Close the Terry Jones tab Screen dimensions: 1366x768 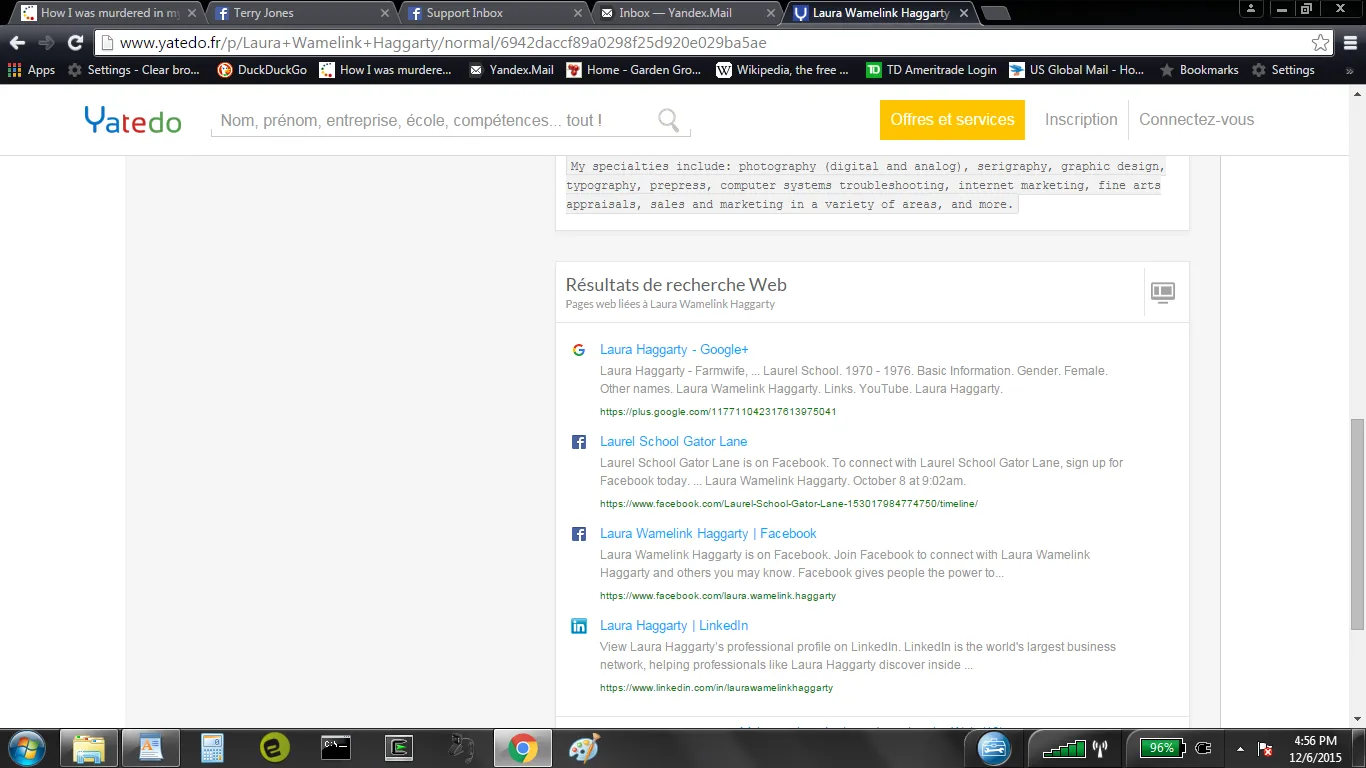[x=385, y=13]
